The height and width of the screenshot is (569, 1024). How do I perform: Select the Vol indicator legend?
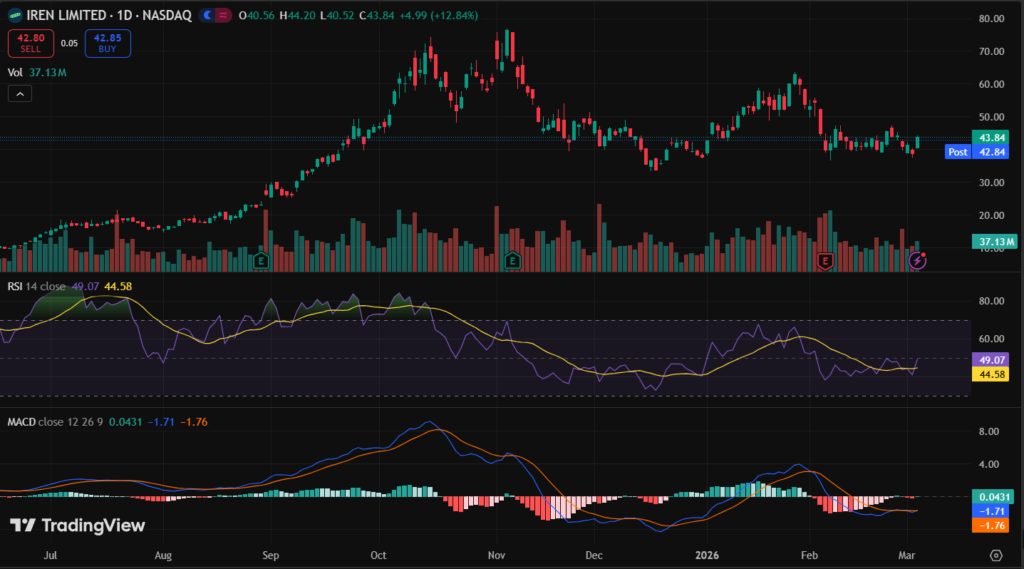[x=15, y=72]
